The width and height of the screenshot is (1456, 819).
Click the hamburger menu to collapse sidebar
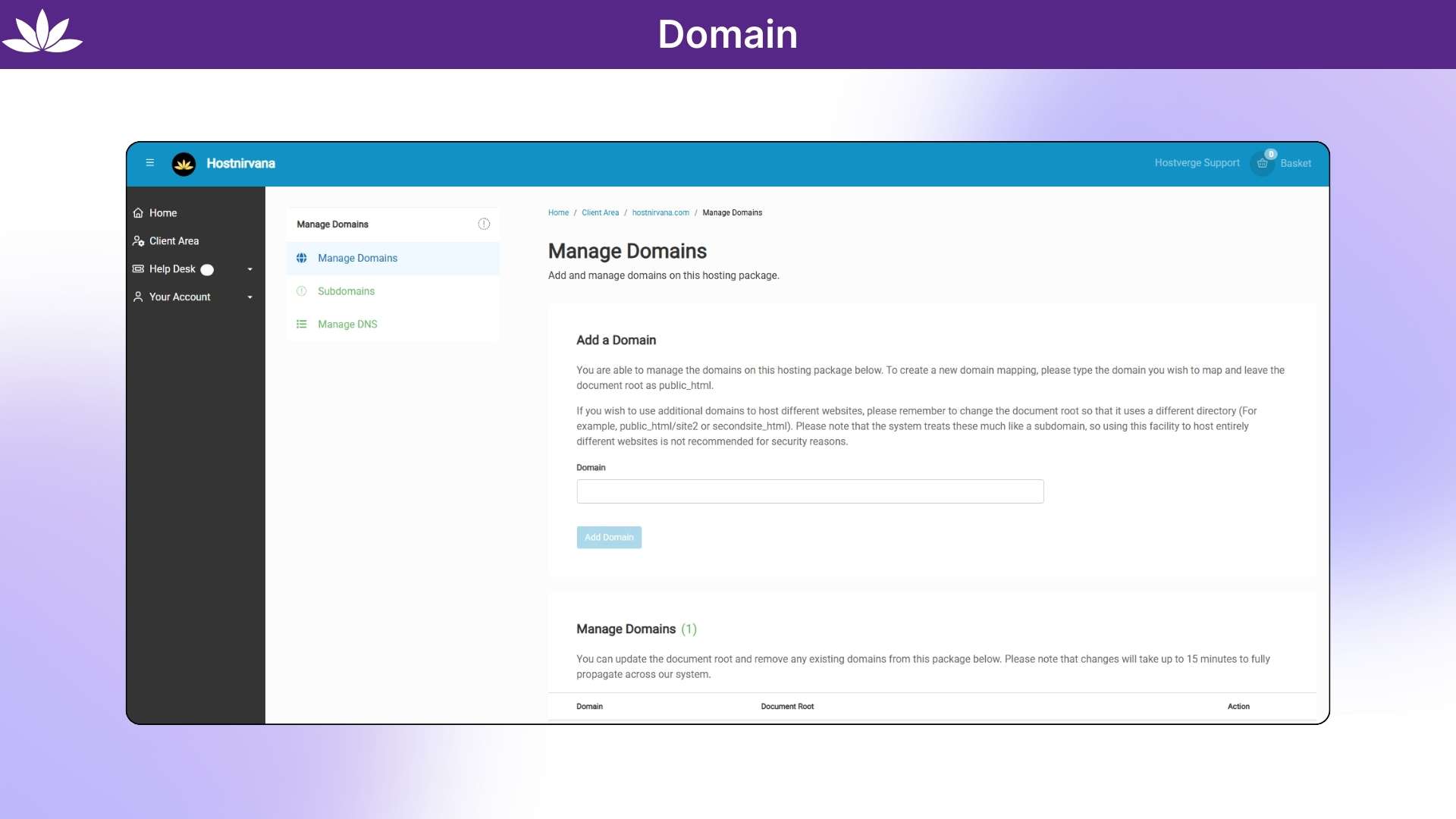(149, 162)
